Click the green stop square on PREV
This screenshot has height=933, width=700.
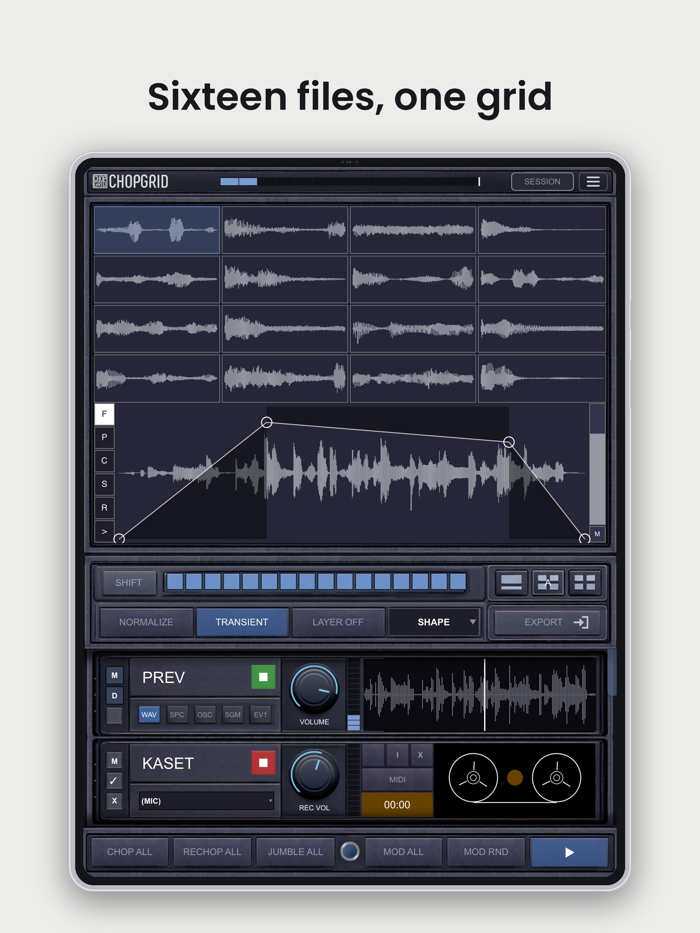tap(263, 677)
